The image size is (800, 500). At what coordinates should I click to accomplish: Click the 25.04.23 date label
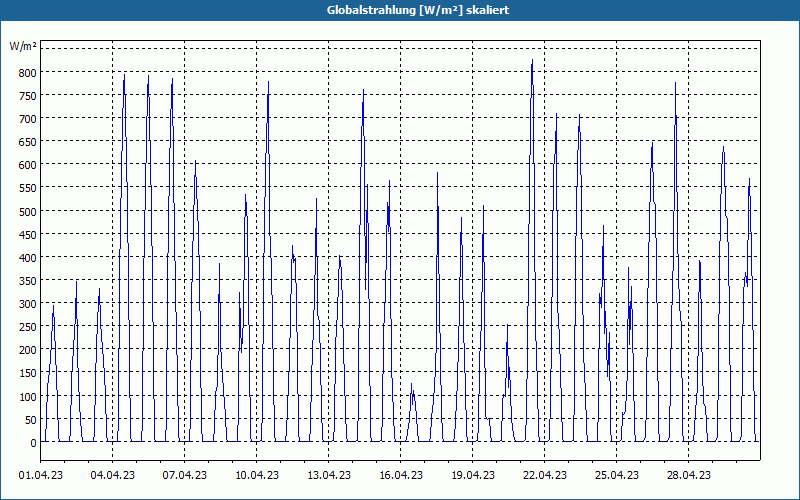click(x=616, y=476)
